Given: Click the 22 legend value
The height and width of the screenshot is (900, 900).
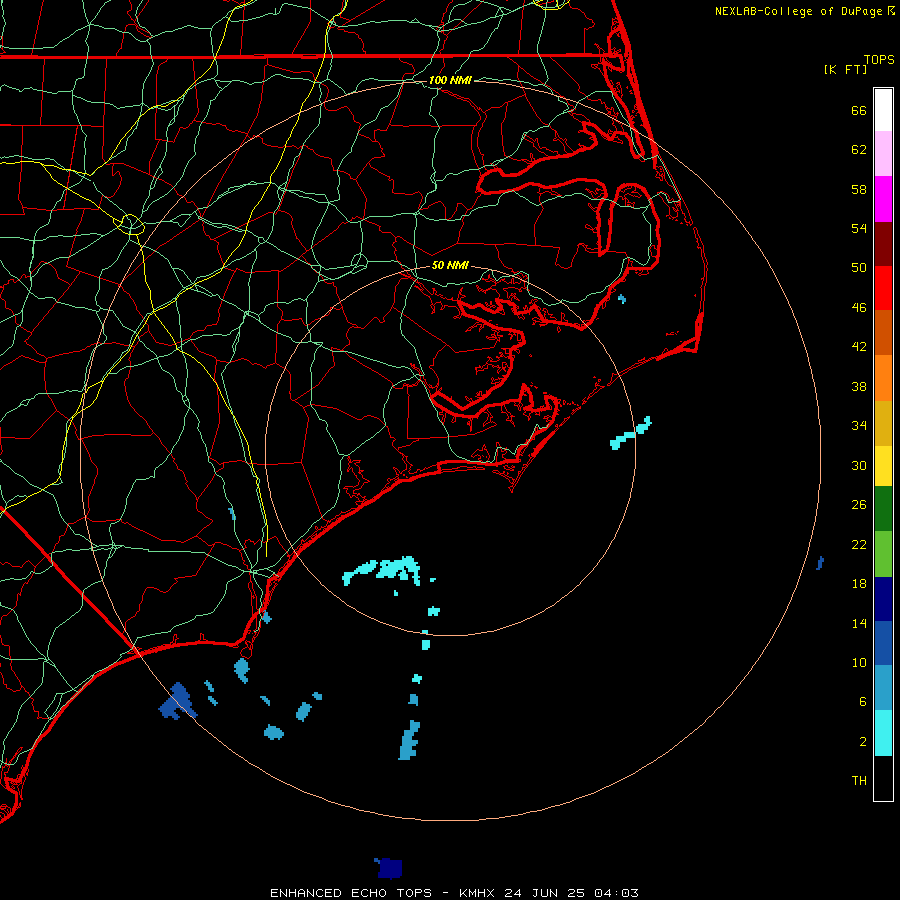Looking at the screenshot, I should [x=859, y=544].
